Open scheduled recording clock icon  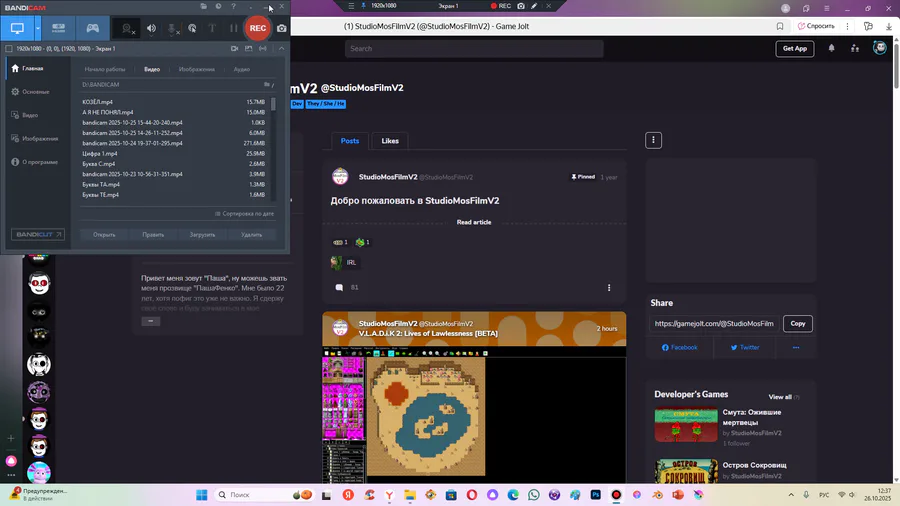click(x=218, y=6)
